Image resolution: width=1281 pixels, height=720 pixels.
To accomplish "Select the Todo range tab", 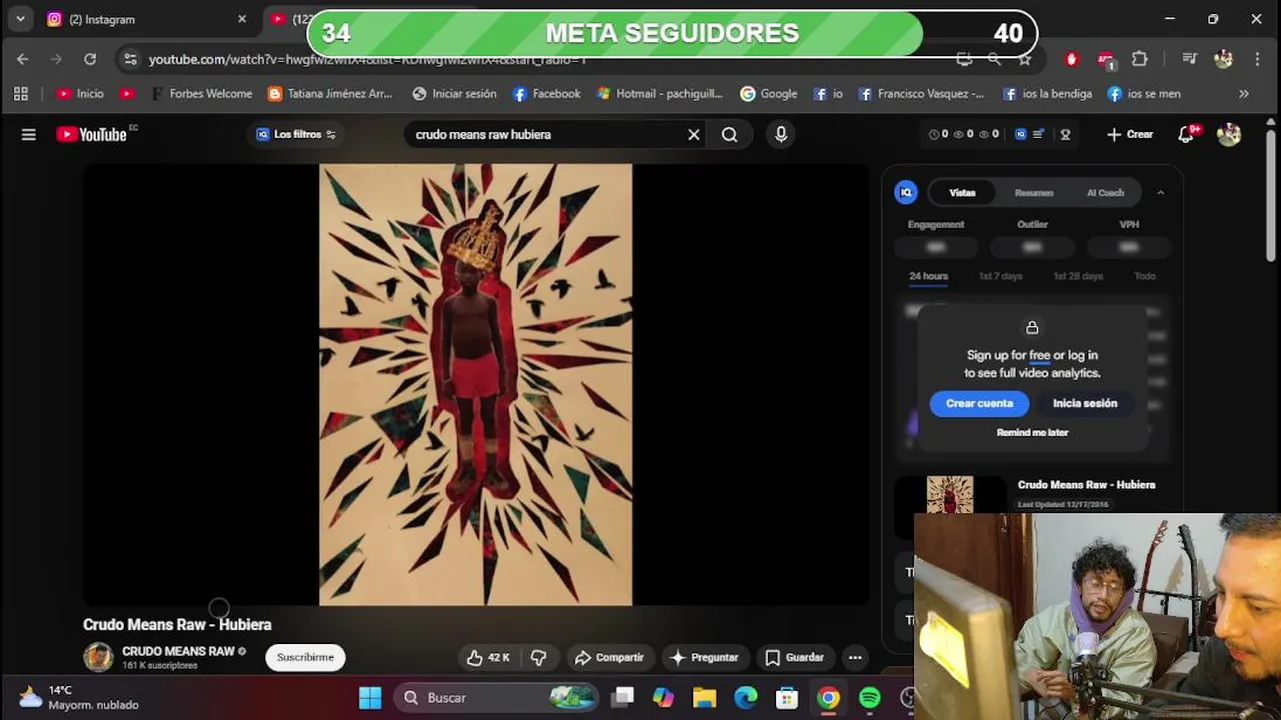I will pos(1145,276).
